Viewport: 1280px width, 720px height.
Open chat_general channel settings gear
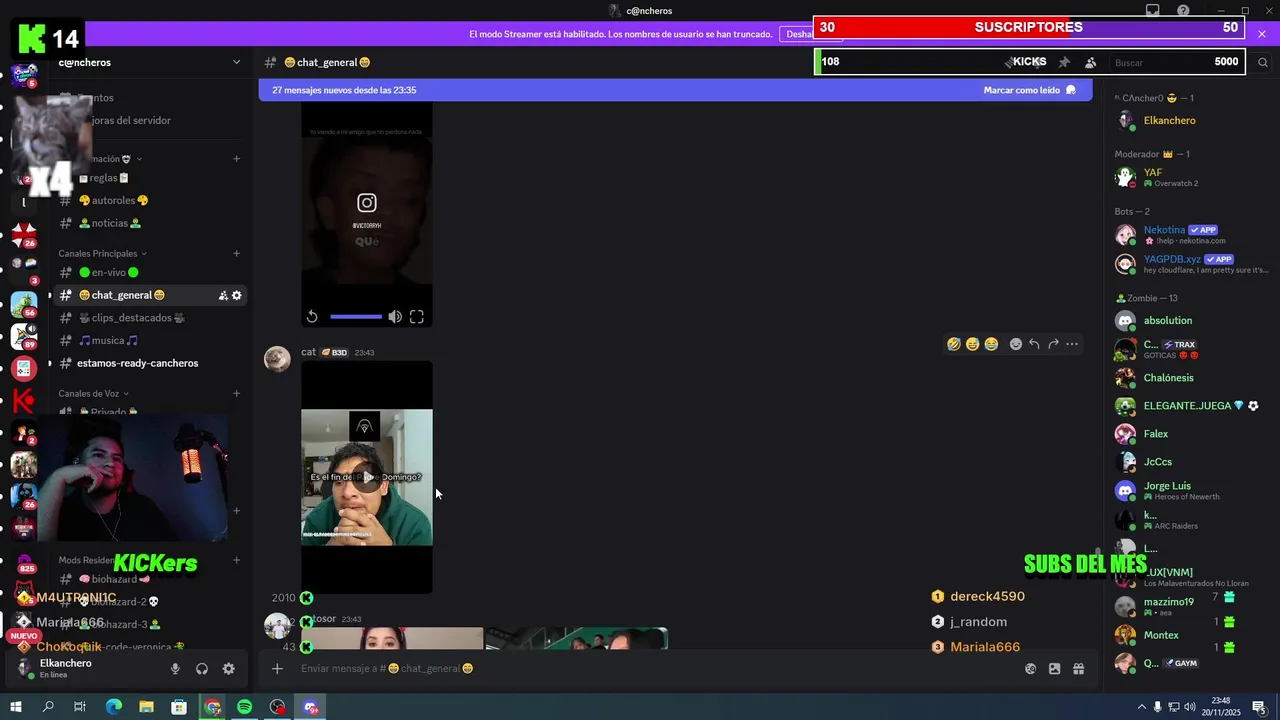237,295
